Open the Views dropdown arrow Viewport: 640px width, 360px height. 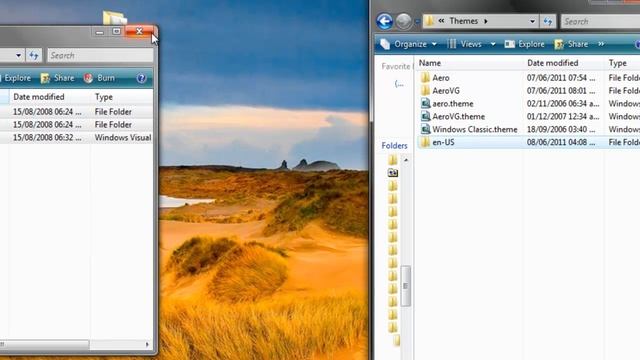click(x=493, y=44)
